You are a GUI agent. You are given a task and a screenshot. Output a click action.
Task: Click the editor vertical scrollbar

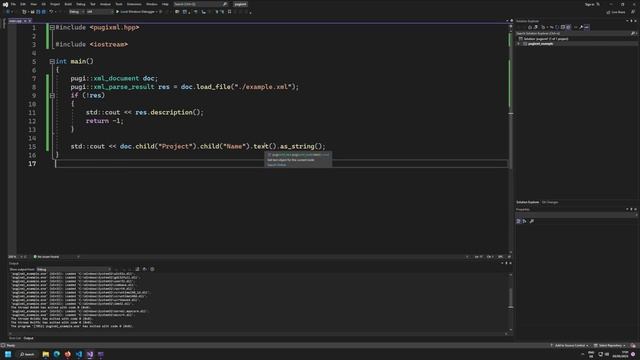(x=511, y=139)
